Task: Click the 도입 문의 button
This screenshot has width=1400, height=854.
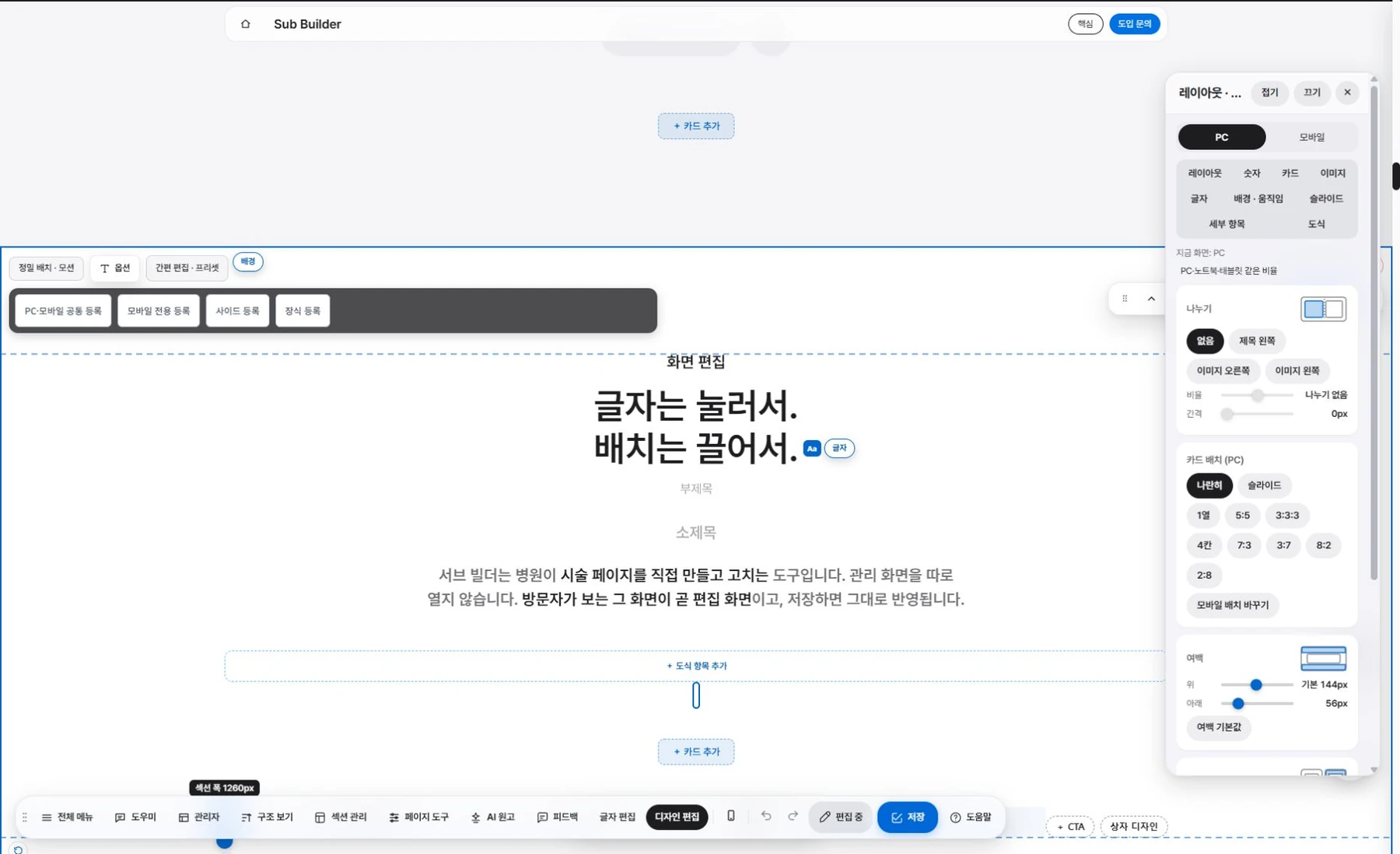Action: [1135, 24]
